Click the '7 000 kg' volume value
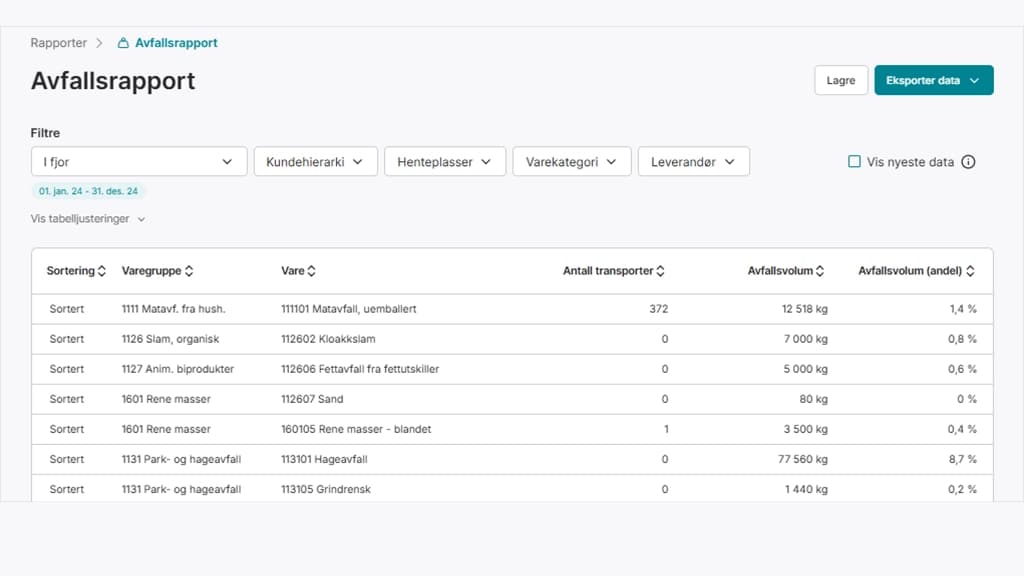Image resolution: width=1024 pixels, height=576 pixels. point(805,339)
